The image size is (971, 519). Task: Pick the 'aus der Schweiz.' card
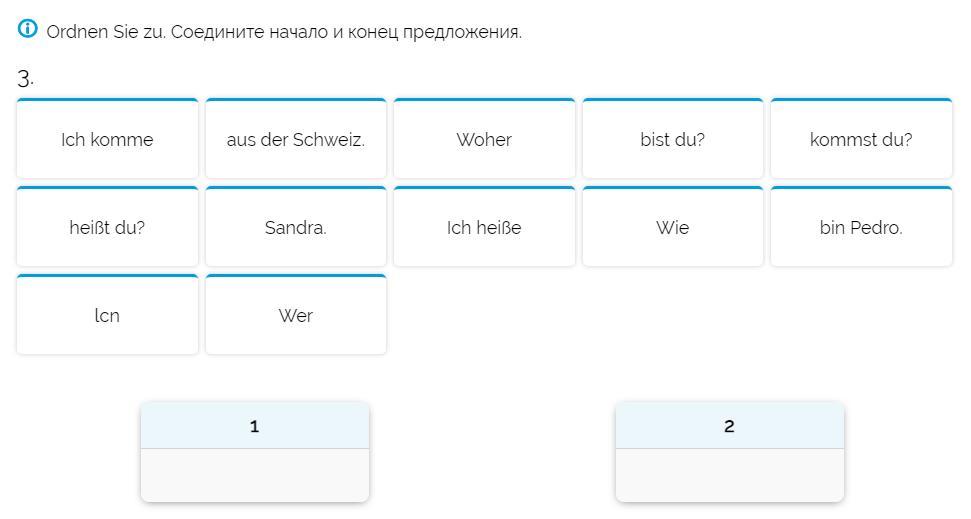pyautogui.click(x=296, y=140)
